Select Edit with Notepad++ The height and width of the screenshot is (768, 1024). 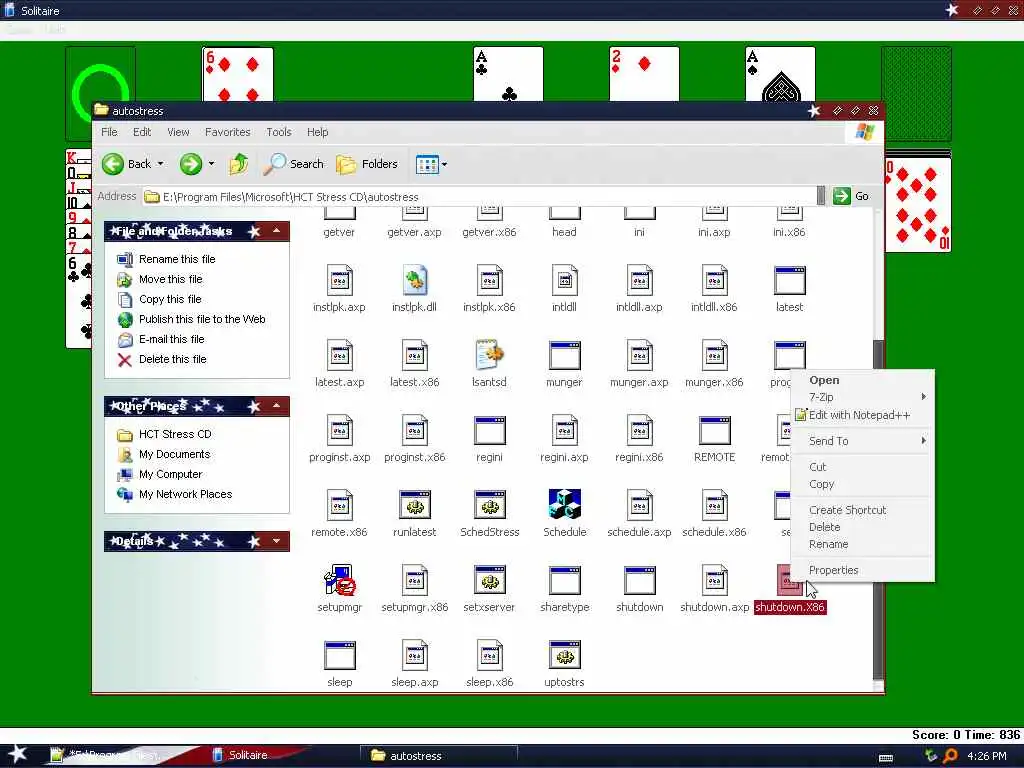(862, 415)
